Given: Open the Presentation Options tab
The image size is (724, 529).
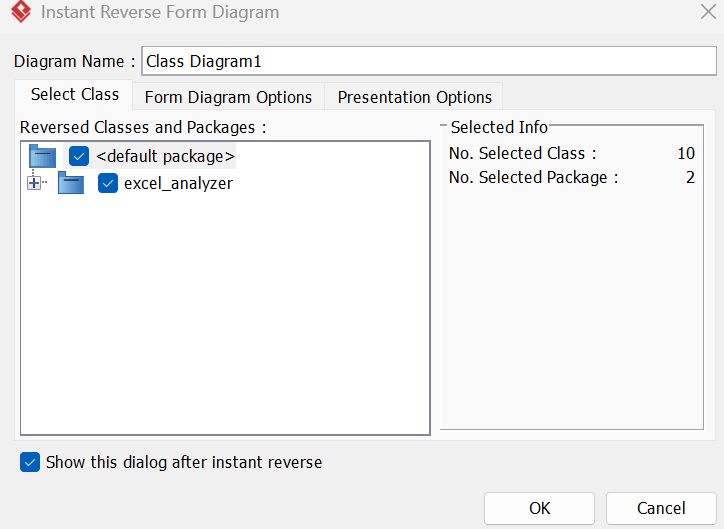Looking at the screenshot, I should [x=414, y=97].
